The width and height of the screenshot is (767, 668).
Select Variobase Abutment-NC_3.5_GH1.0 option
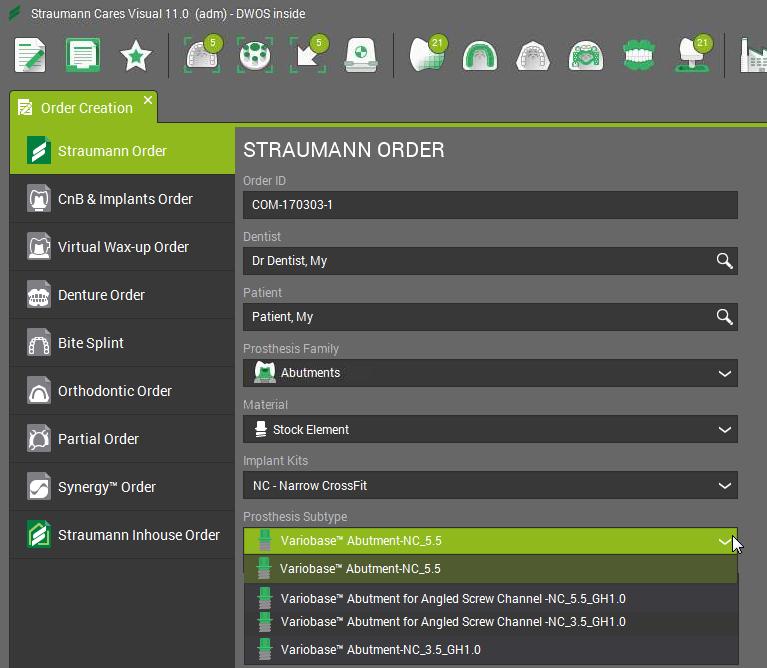pyautogui.click(x=490, y=649)
